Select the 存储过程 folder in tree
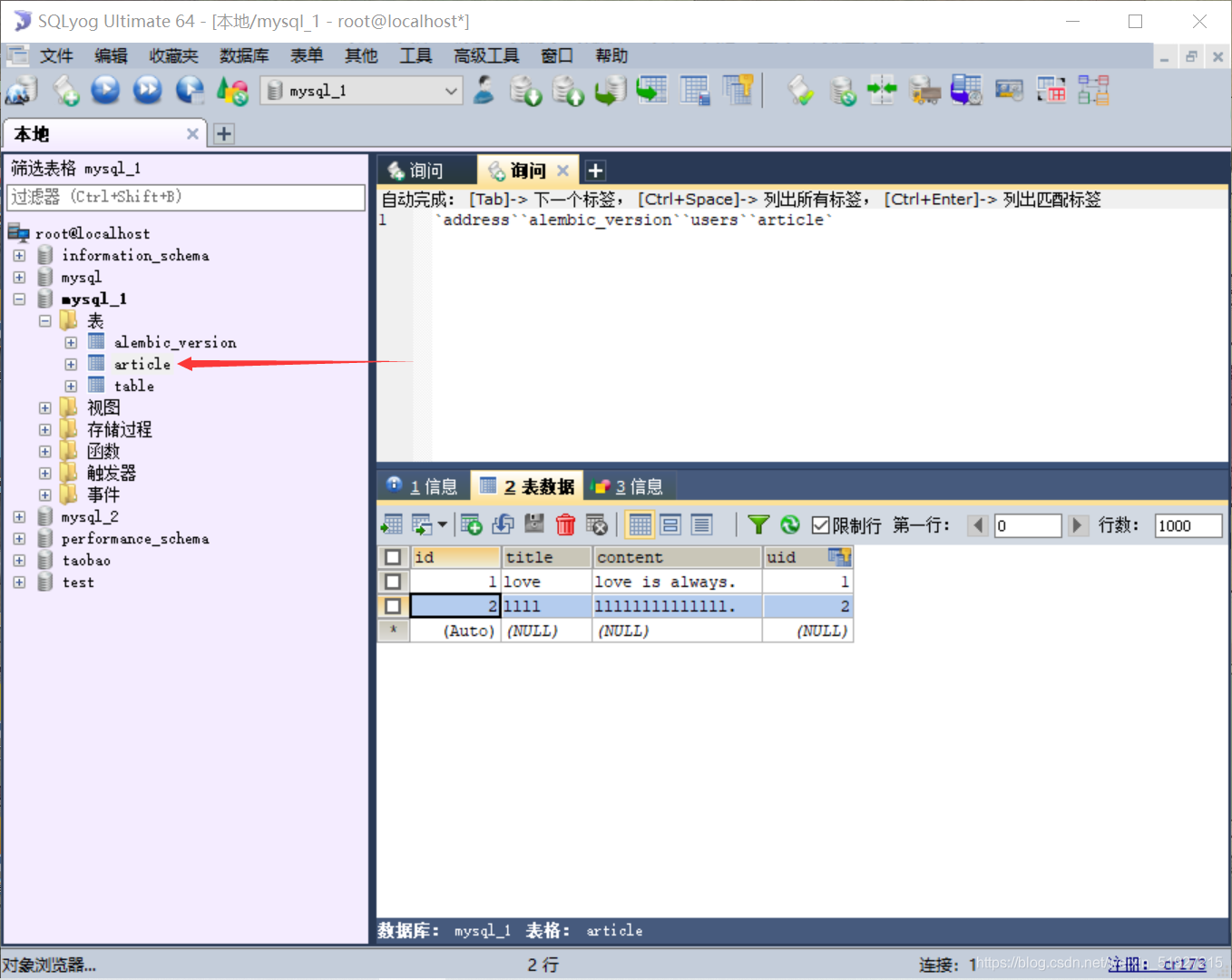The image size is (1232, 980). (119, 430)
